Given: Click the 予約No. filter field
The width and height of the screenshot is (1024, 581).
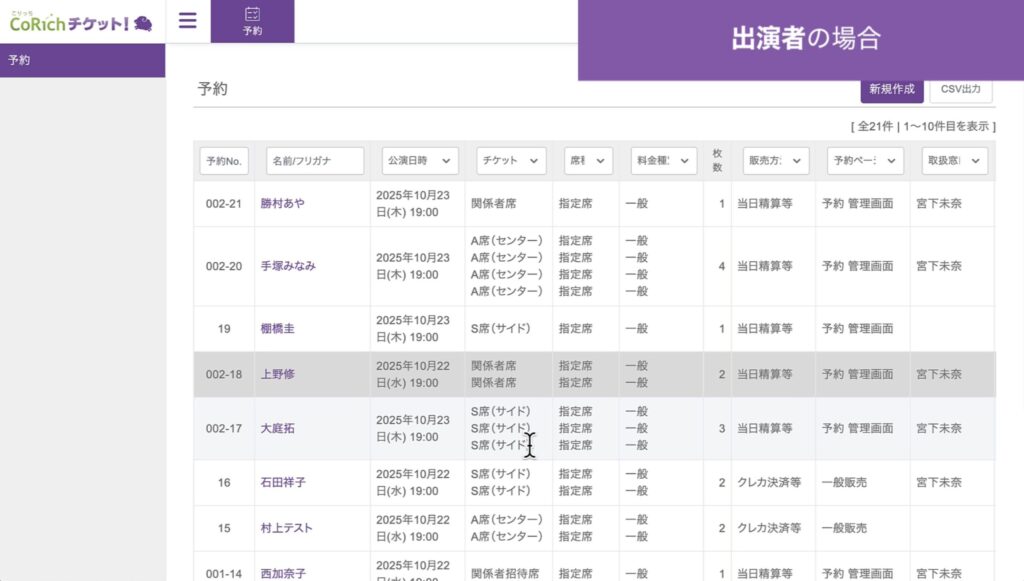Looking at the screenshot, I should tap(224, 161).
